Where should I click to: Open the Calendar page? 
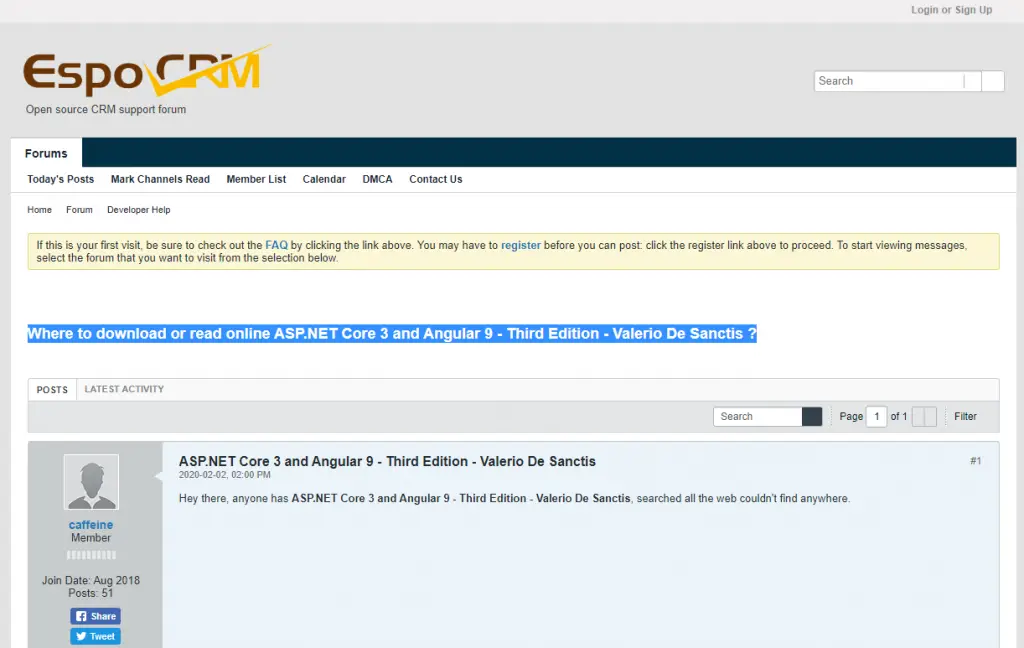(324, 179)
